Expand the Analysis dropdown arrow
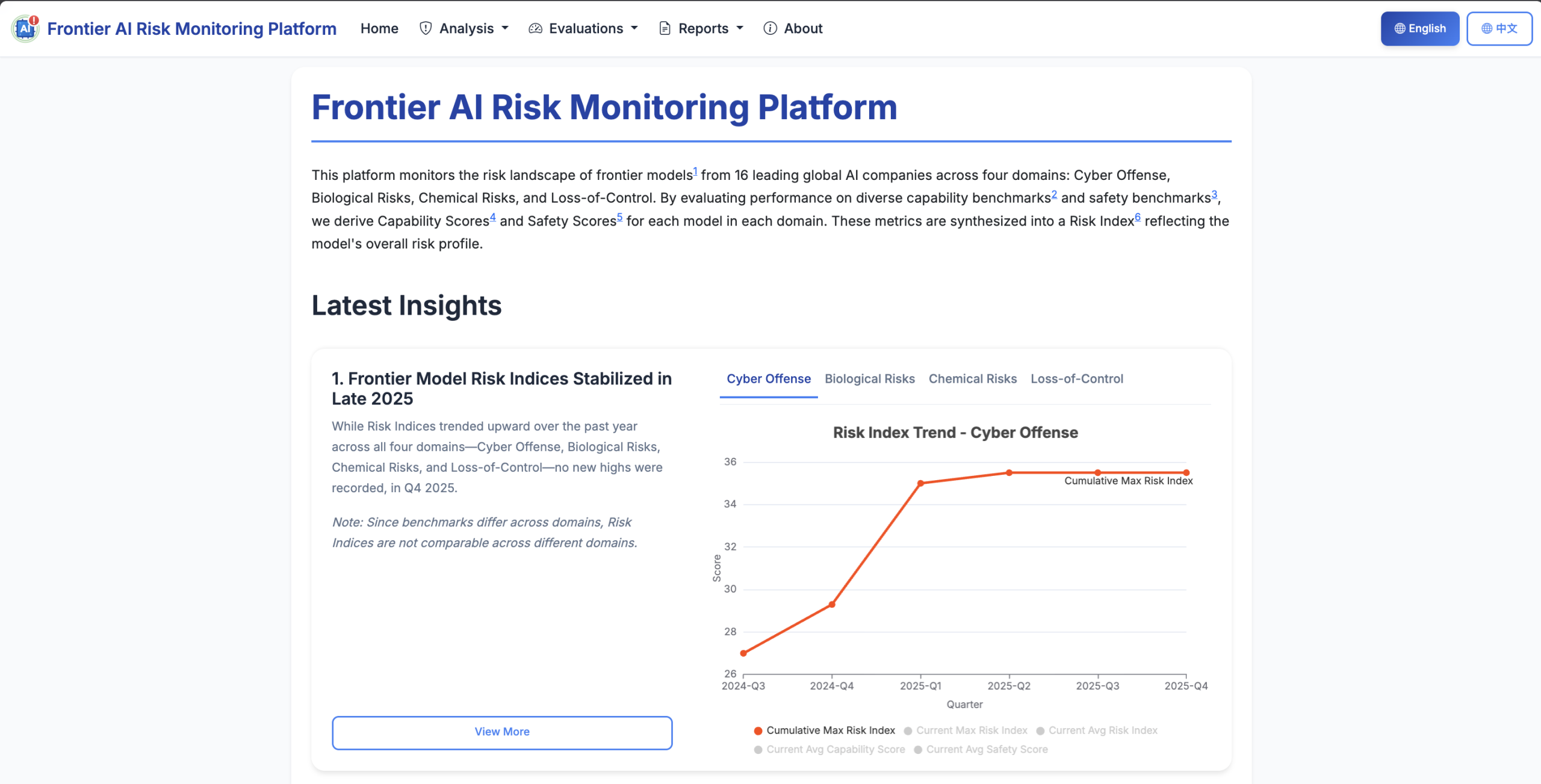The image size is (1541, 784). [505, 28]
